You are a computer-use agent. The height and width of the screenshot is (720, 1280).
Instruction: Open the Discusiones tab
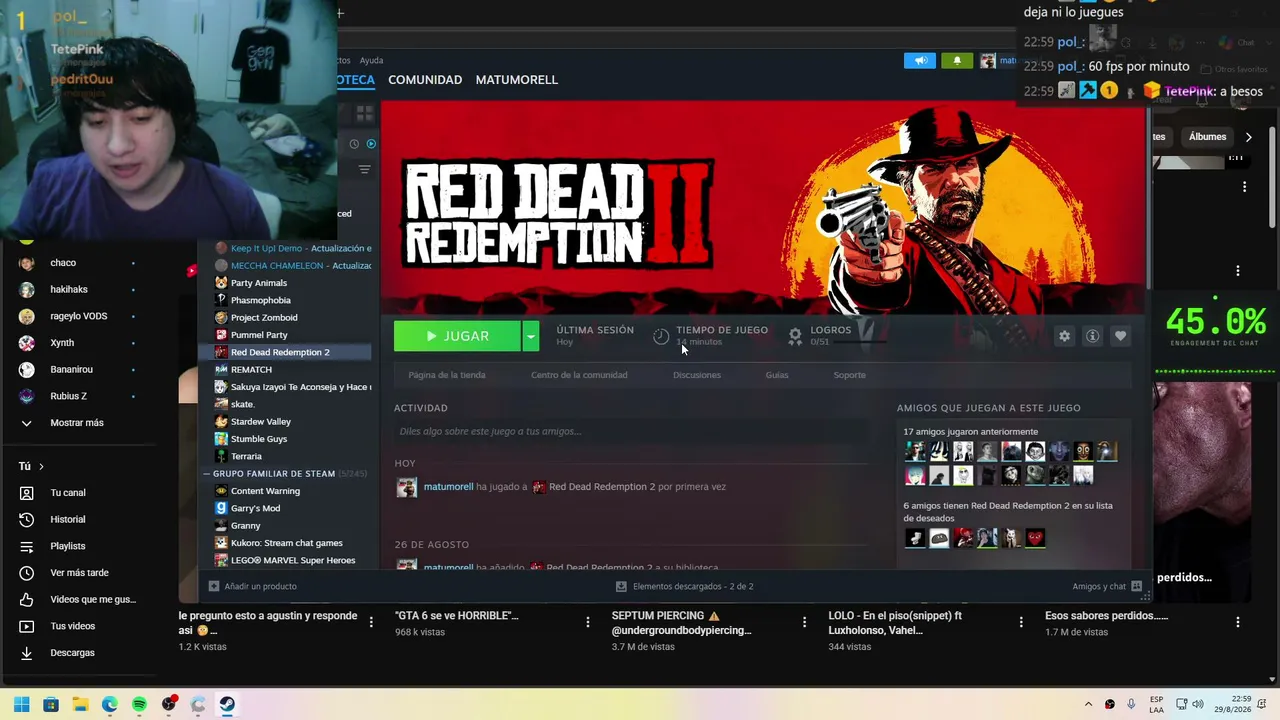tap(697, 375)
